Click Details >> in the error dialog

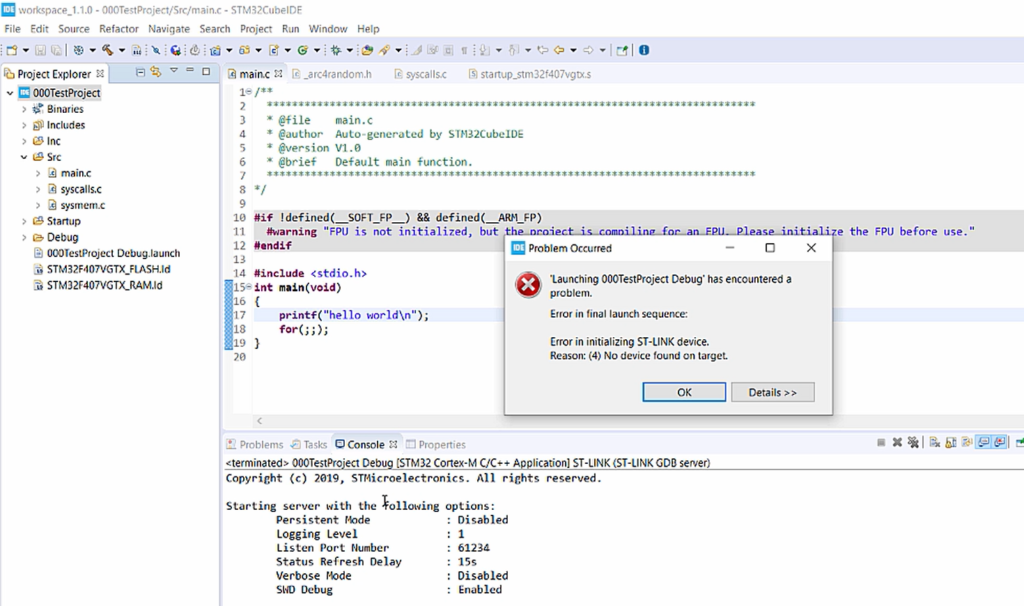click(x=773, y=392)
